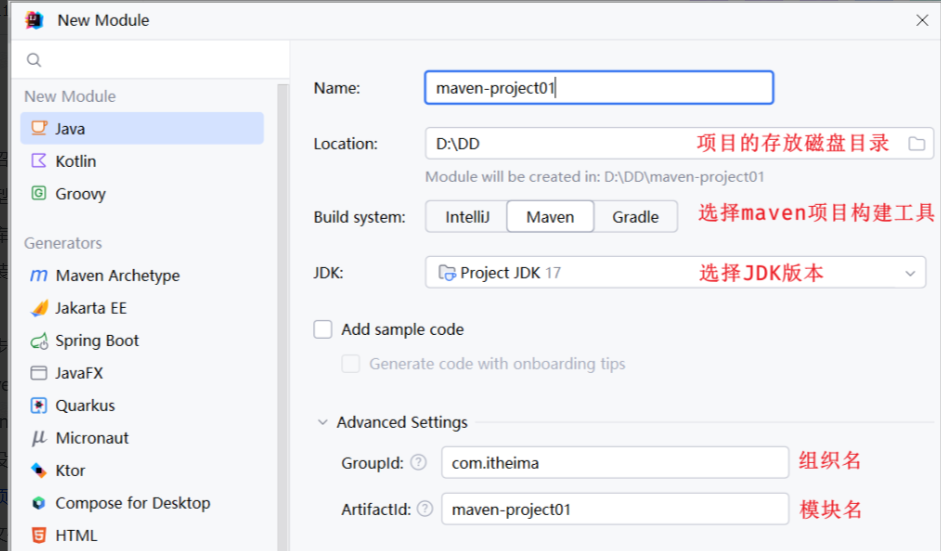Image resolution: width=941 pixels, height=551 pixels.
Task: Open the JDK version dropdown
Action: [909, 273]
